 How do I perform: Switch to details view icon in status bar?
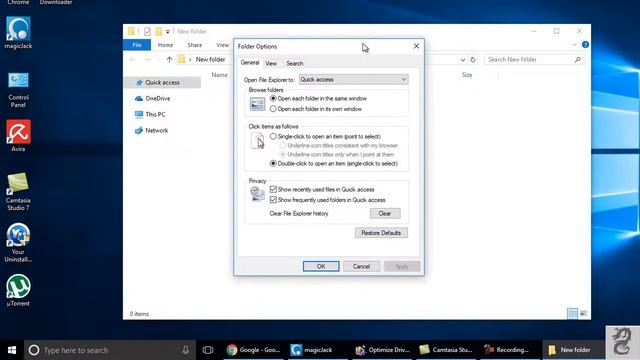[572, 313]
